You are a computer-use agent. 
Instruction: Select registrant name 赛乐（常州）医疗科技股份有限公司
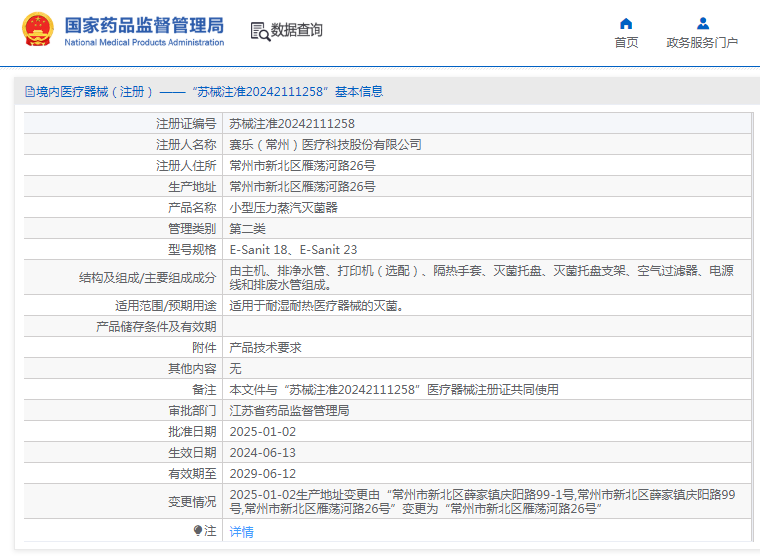coord(325,145)
